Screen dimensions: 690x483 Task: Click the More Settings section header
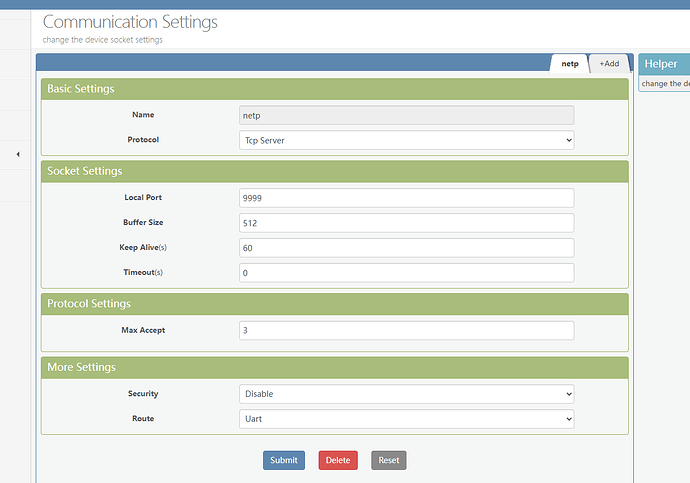pyautogui.click(x=334, y=367)
